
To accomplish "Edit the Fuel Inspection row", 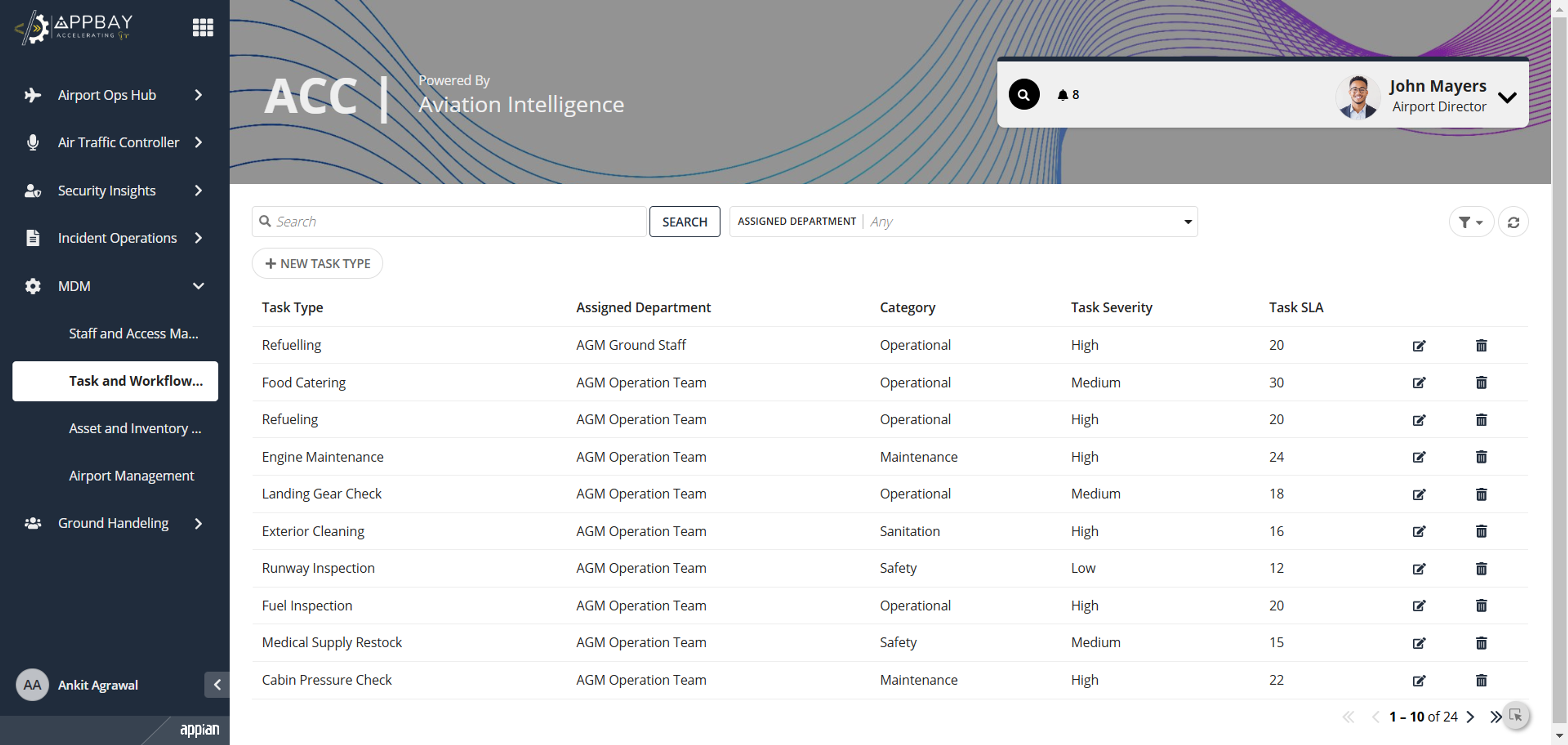I will pos(1419,606).
